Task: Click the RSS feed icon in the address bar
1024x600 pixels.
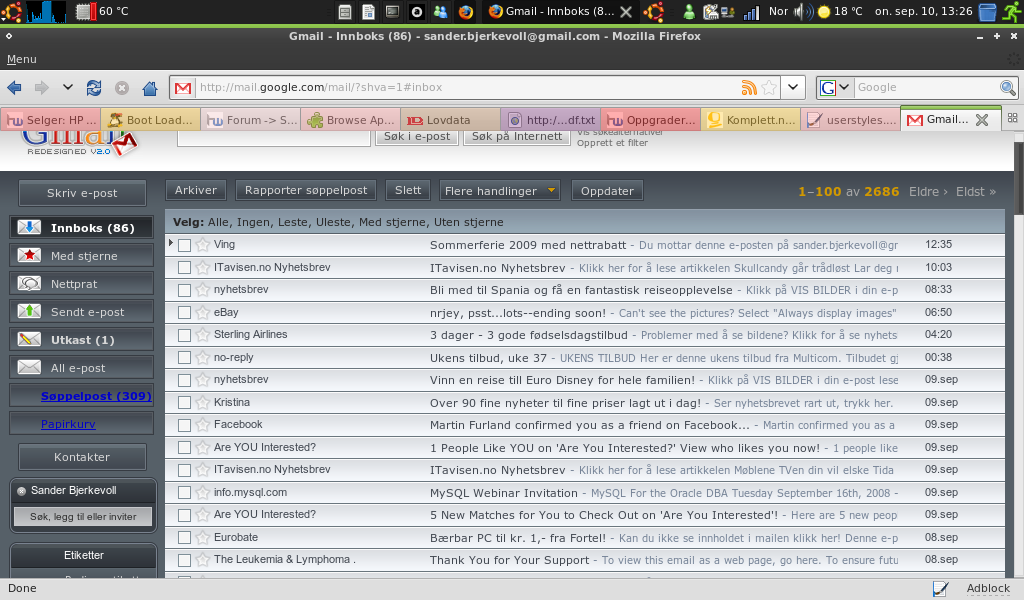Action: (749, 87)
